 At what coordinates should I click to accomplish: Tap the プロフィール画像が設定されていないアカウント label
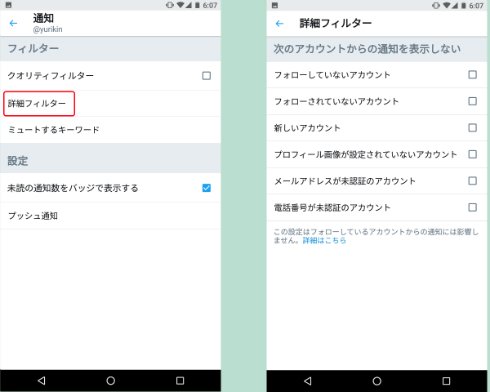[365, 154]
